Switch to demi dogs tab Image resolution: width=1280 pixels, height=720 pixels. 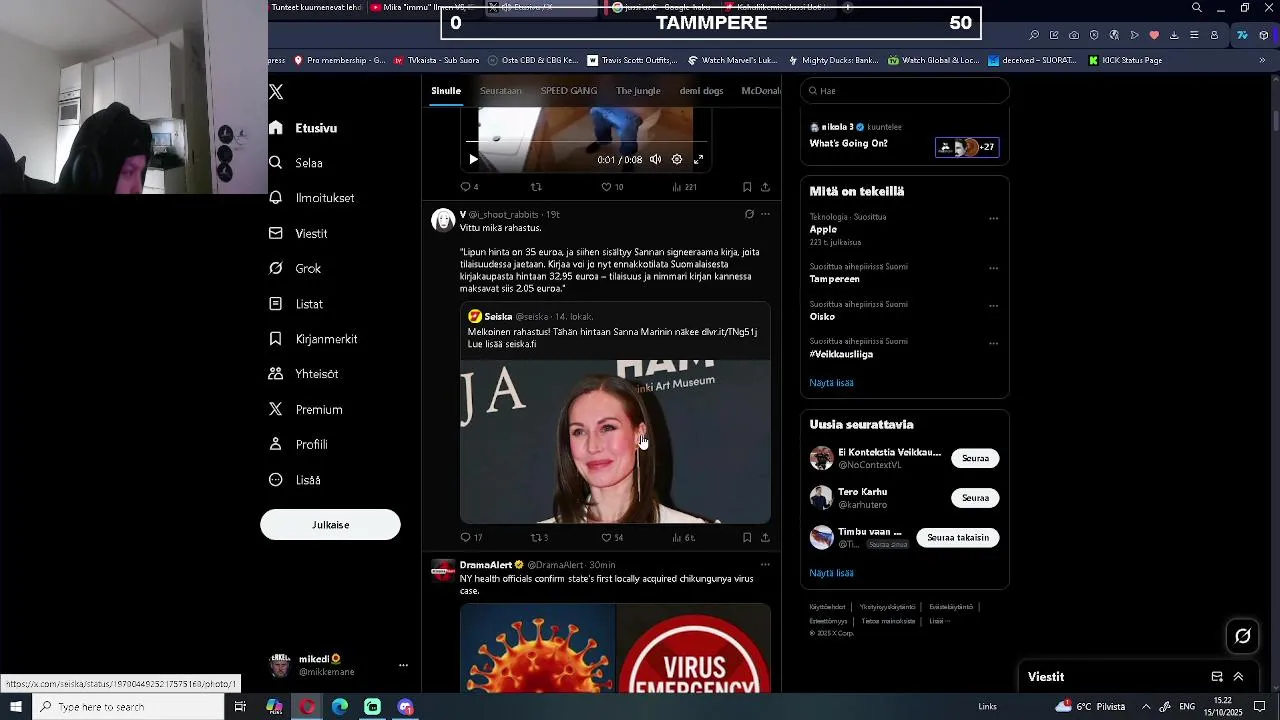click(x=701, y=91)
